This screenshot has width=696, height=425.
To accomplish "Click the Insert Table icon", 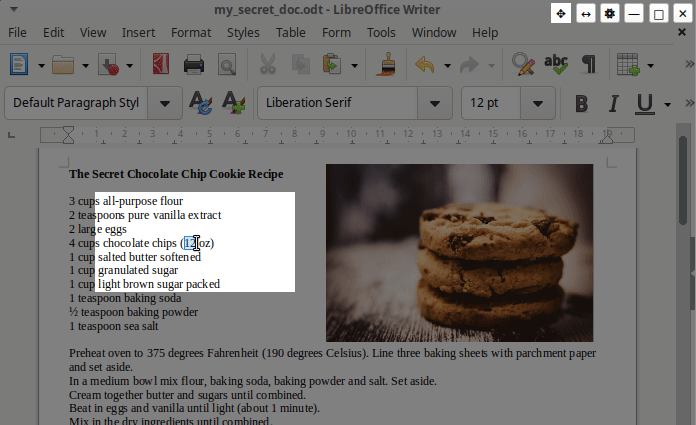I will click(628, 66).
